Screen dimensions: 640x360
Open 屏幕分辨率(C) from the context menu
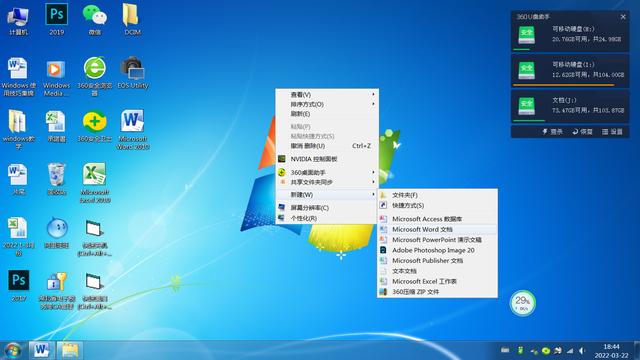327,208
